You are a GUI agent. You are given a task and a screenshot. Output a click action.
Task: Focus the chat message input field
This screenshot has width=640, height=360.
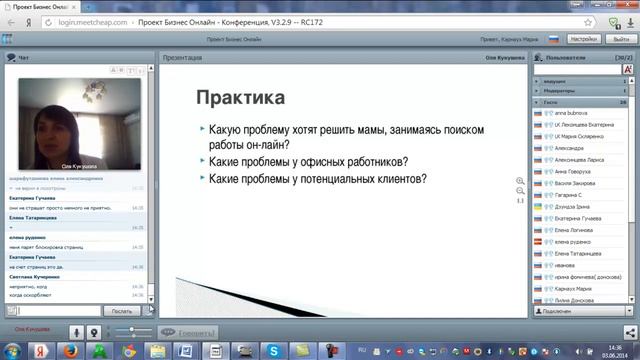point(59,311)
